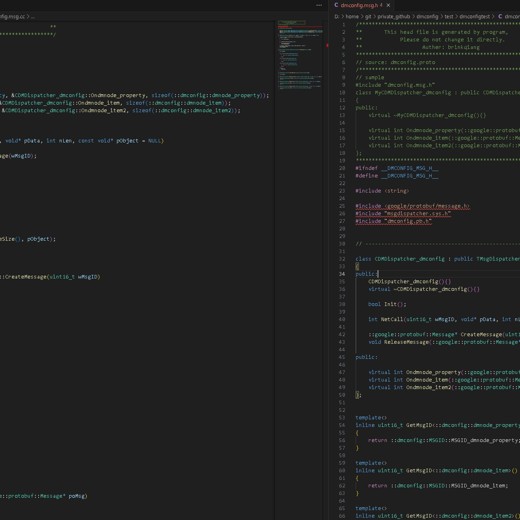This screenshot has height=520, width=520.
Task: Click 'CreateMessage' declaration on line 42
Action: [x=481, y=334]
